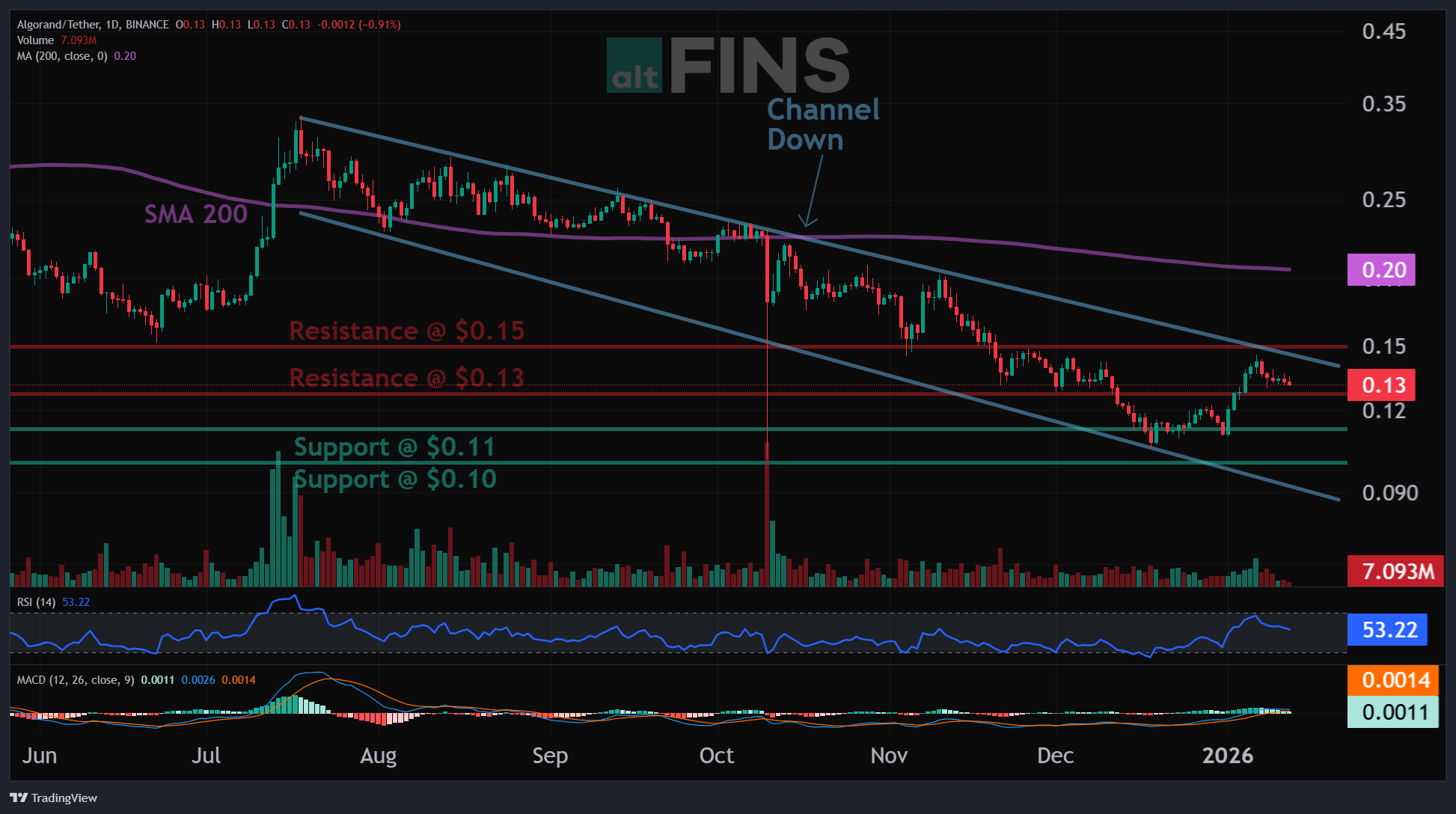
Task: Click the orange 0.0014 MACD signal tag
Action: tap(1392, 680)
